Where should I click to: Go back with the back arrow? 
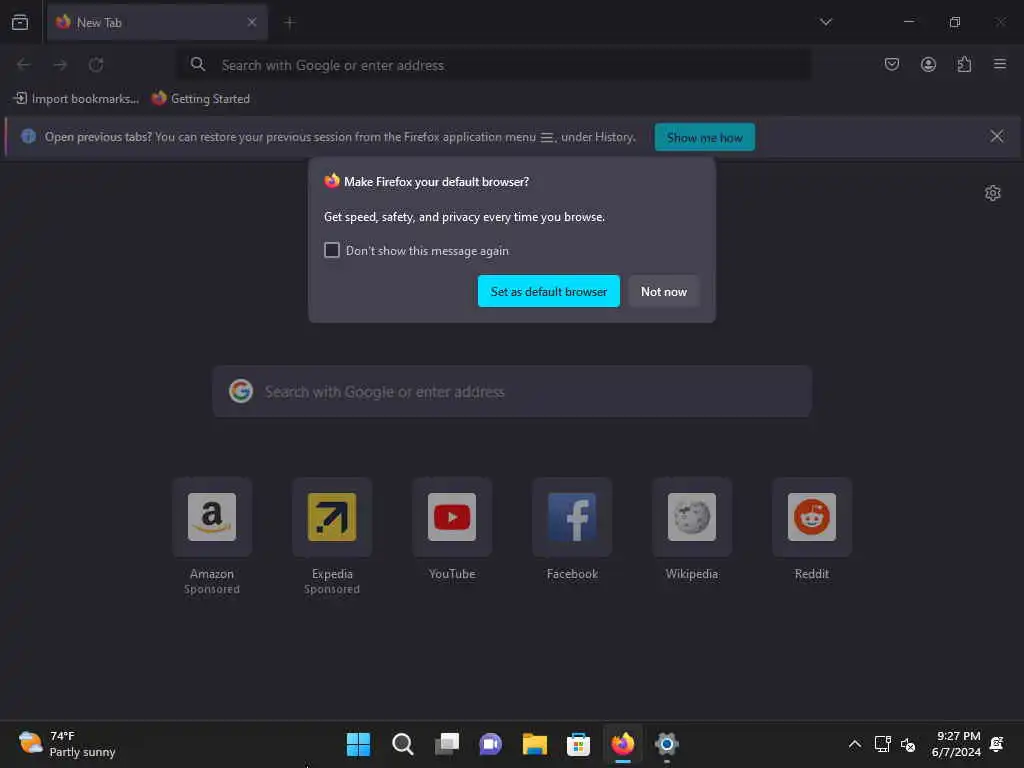(x=24, y=65)
